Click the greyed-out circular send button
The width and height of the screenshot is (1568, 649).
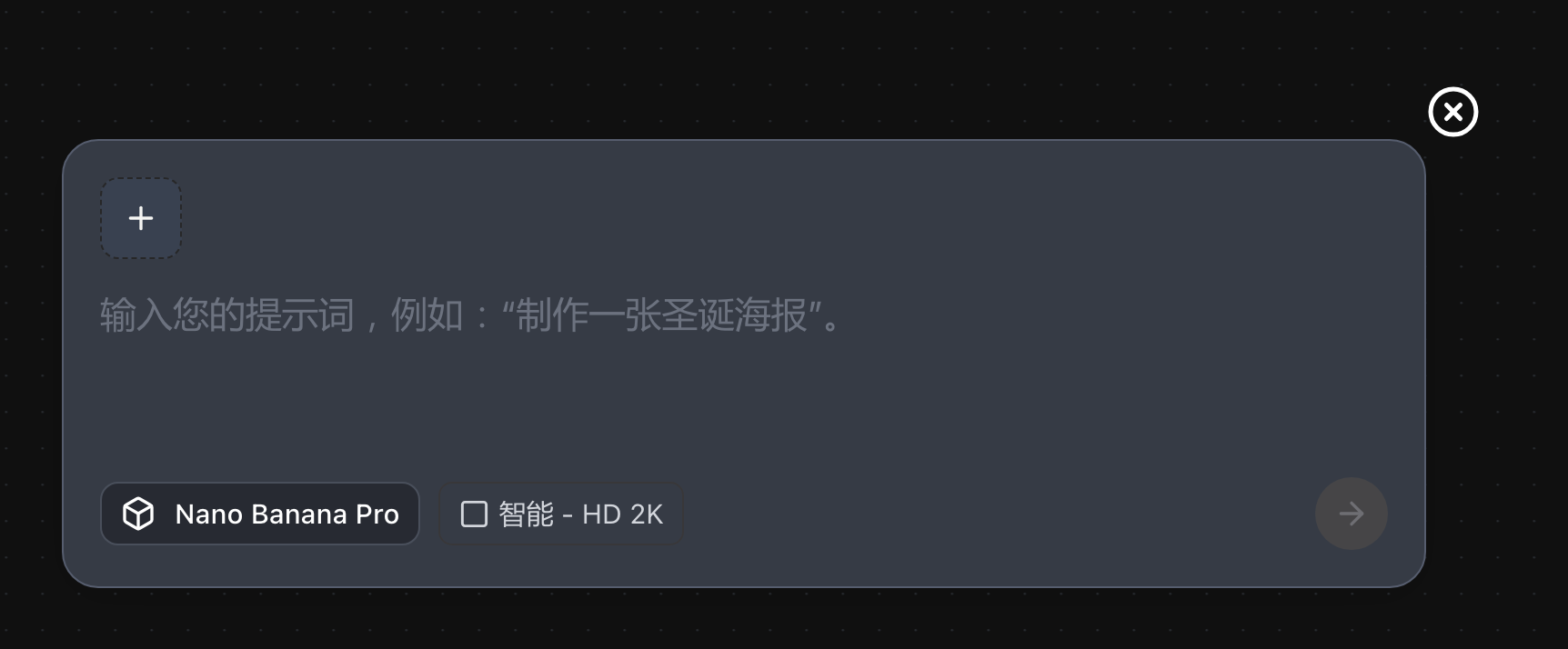[1352, 514]
